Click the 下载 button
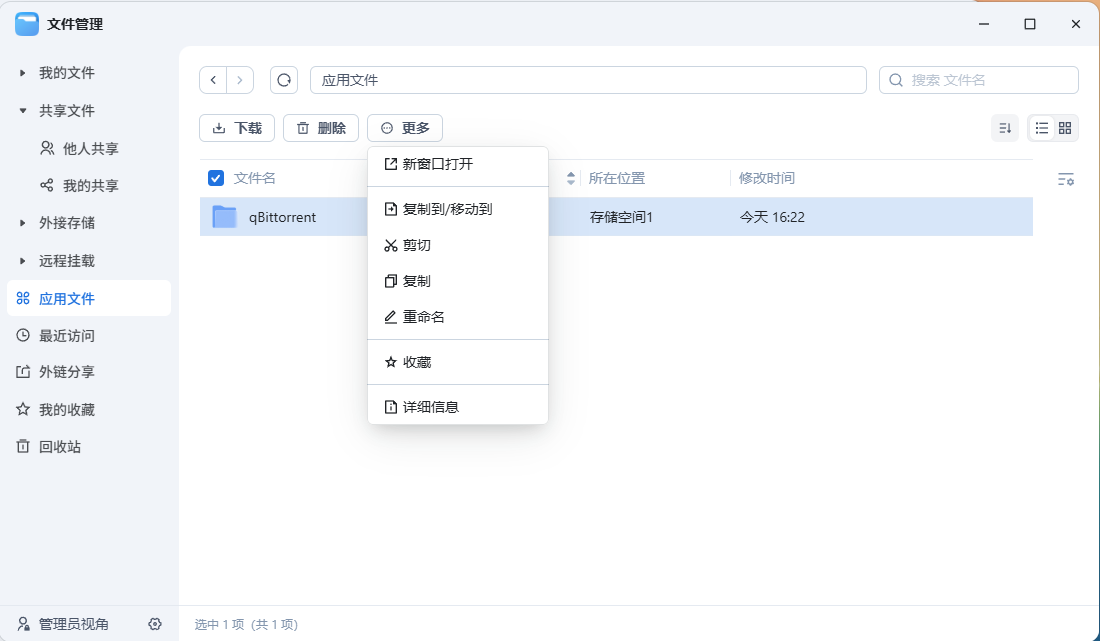The height and width of the screenshot is (641, 1100). point(237,128)
